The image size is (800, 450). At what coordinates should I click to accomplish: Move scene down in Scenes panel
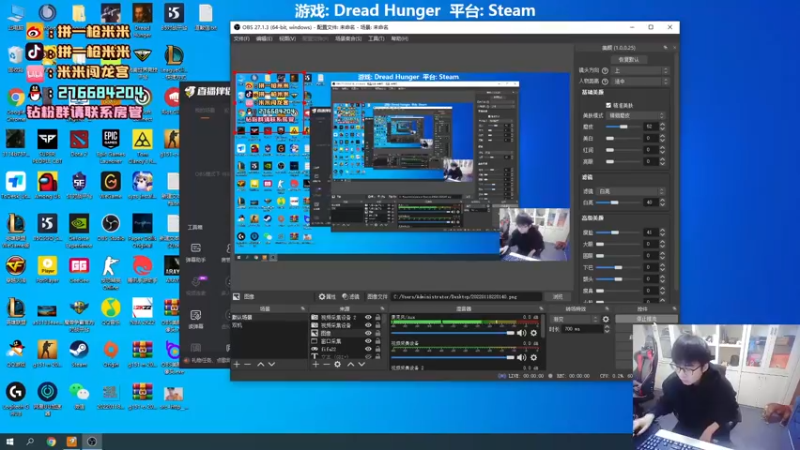click(271, 364)
